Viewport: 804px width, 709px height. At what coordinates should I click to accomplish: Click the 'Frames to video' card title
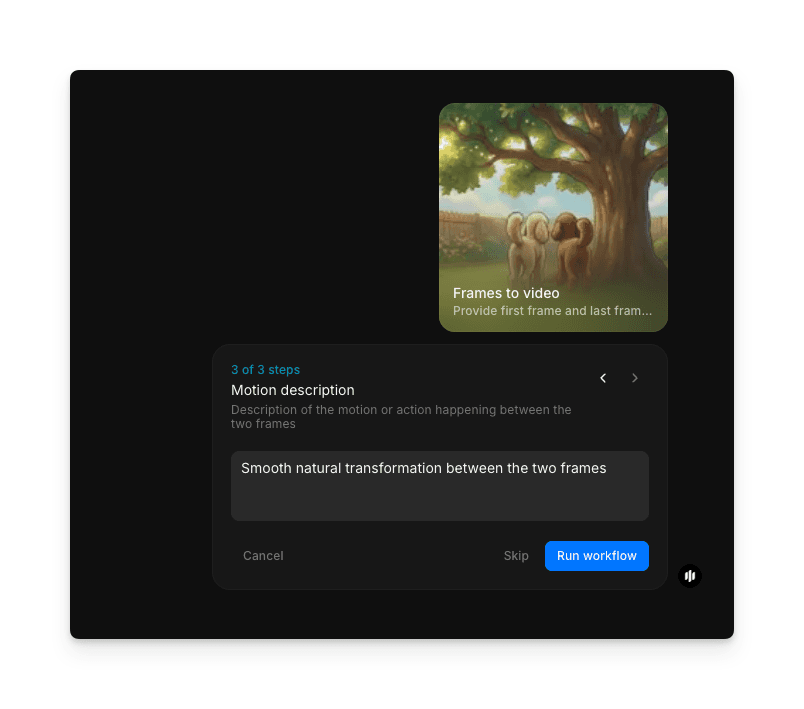506,293
